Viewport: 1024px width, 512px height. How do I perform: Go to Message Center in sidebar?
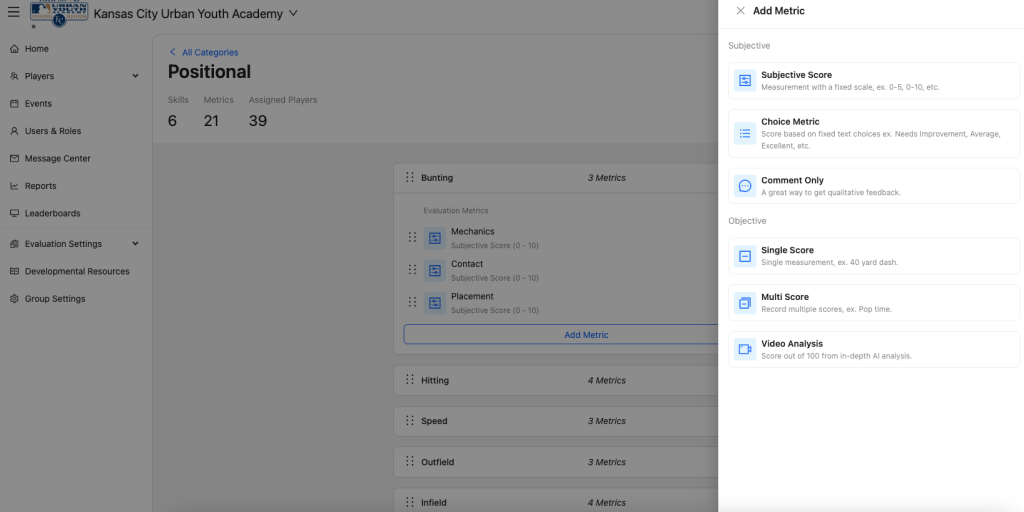coord(57,158)
